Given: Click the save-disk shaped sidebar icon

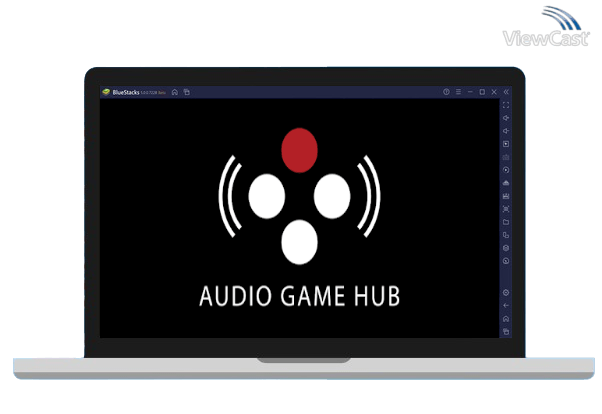Looking at the screenshot, I should coord(506,196).
